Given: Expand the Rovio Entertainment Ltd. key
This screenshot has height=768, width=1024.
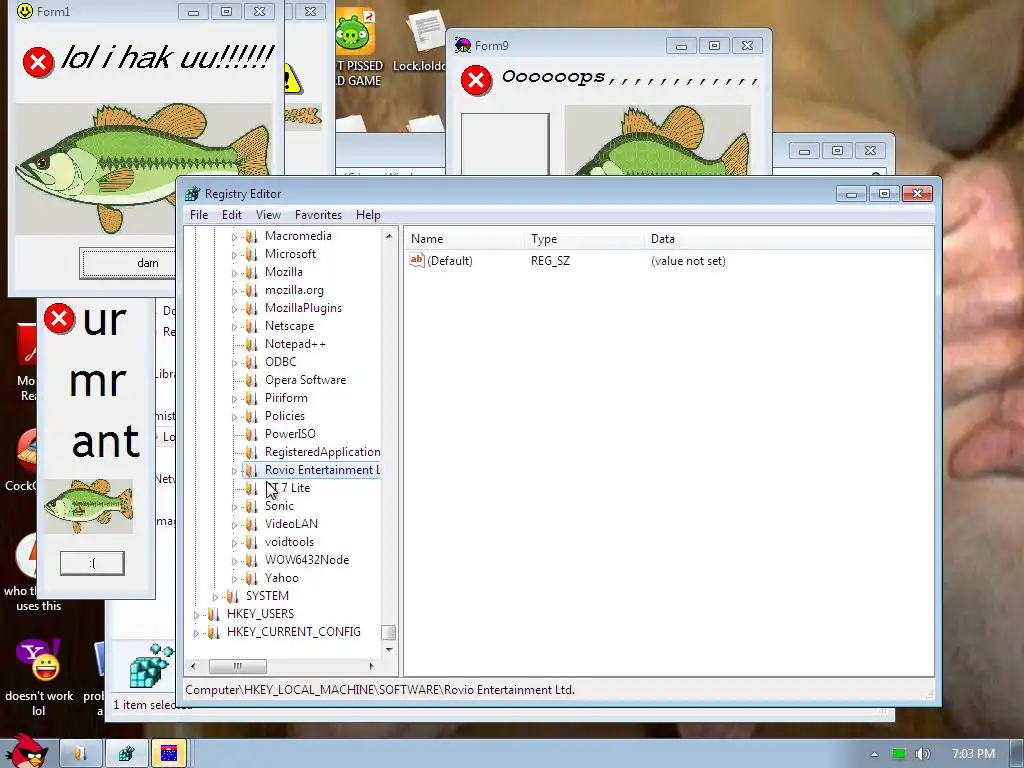Looking at the screenshot, I should click(x=234, y=471).
